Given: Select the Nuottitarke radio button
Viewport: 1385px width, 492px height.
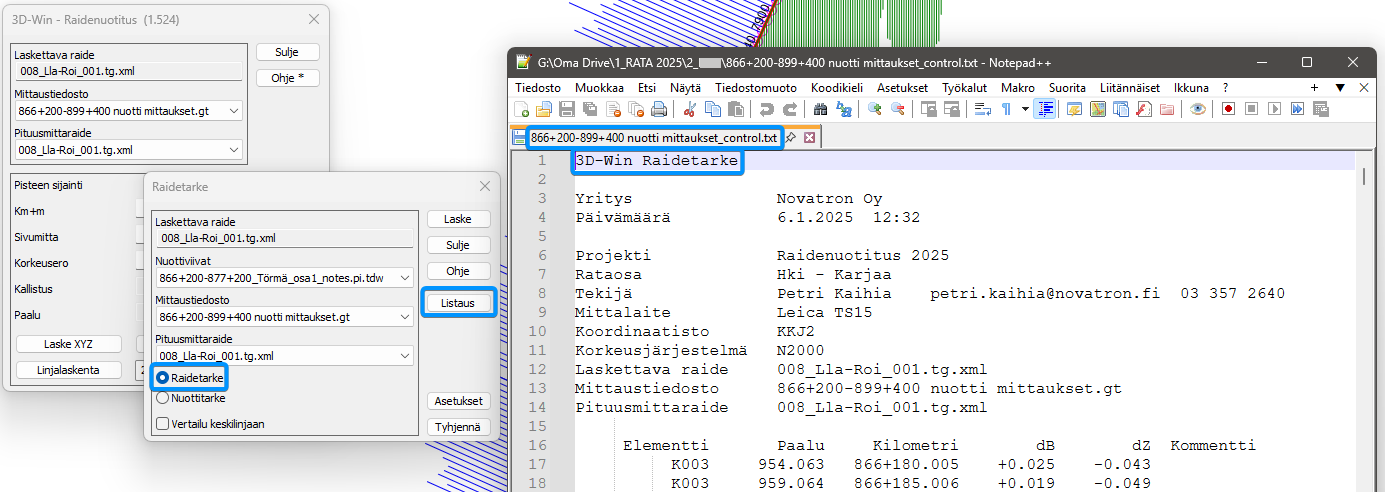Looking at the screenshot, I should coord(163,397).
